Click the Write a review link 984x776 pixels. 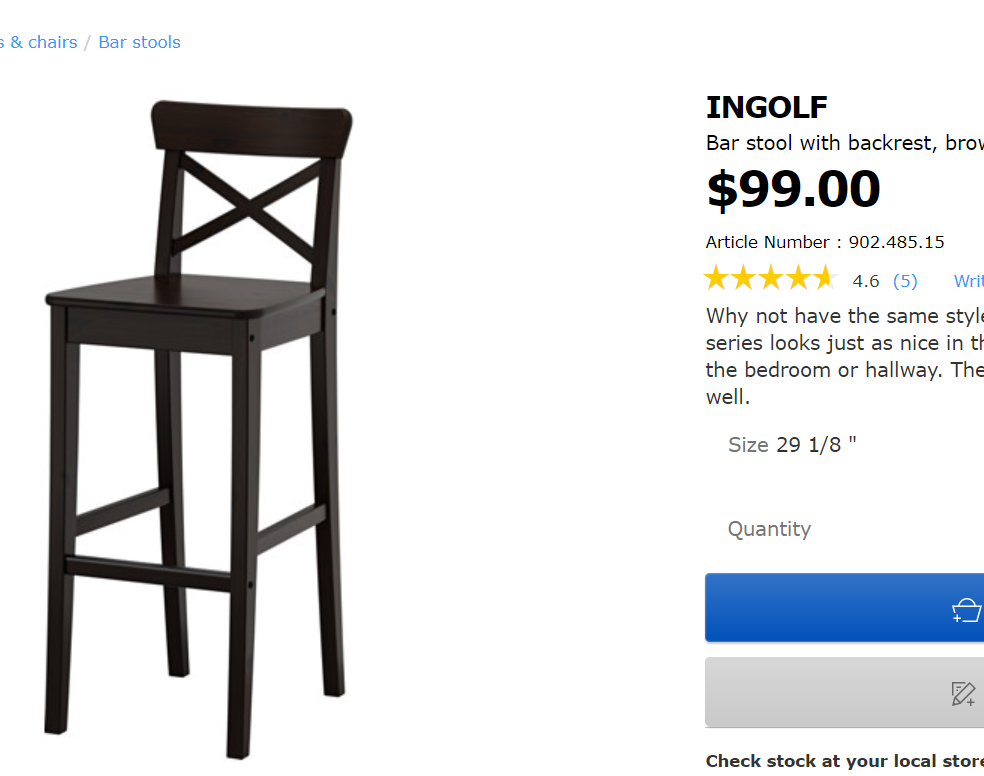click(x=968, y=281)
